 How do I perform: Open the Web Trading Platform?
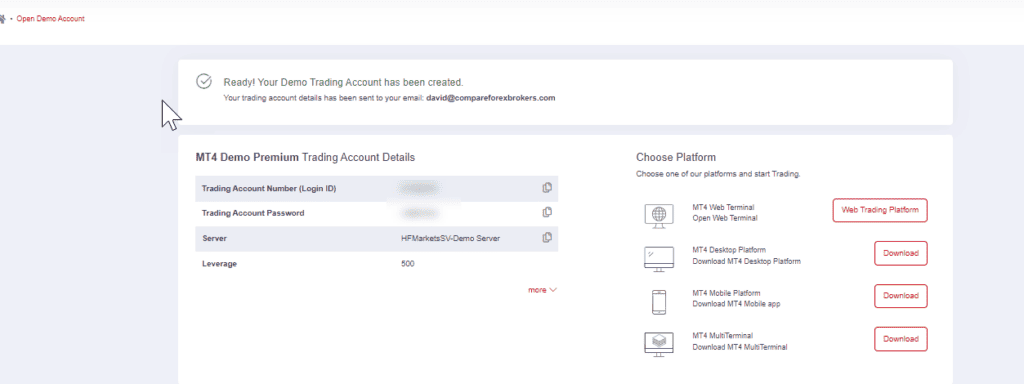880,210
